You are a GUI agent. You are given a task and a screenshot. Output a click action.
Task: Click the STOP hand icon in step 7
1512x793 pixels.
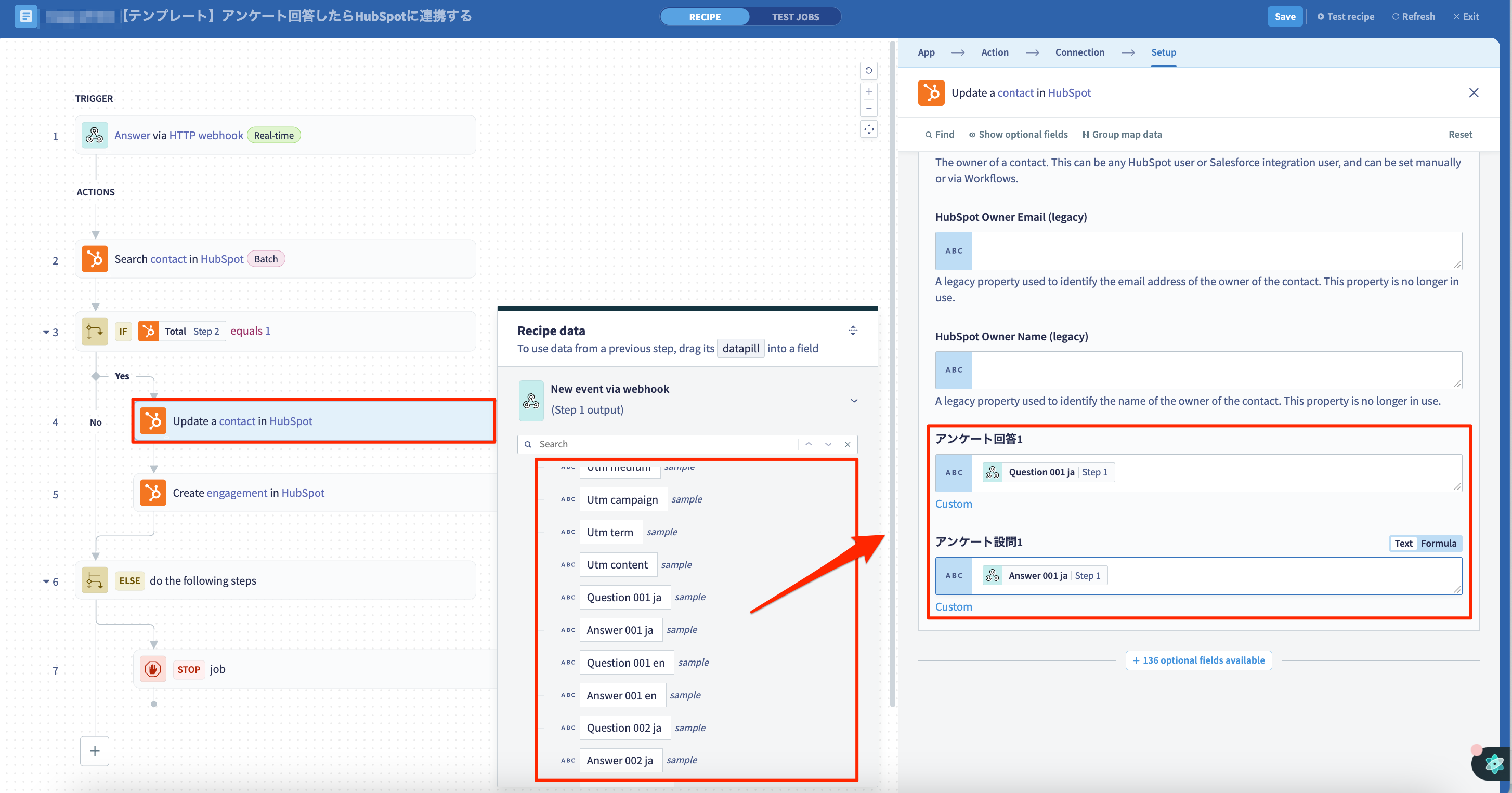click(x=153, y=669)
